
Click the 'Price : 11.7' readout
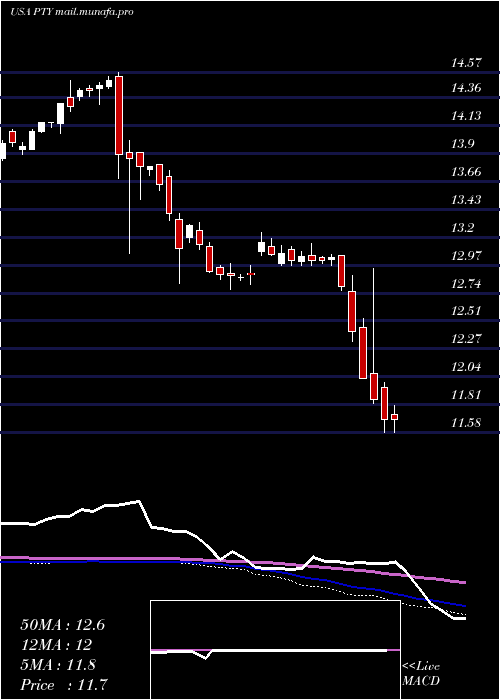[64, 685]
